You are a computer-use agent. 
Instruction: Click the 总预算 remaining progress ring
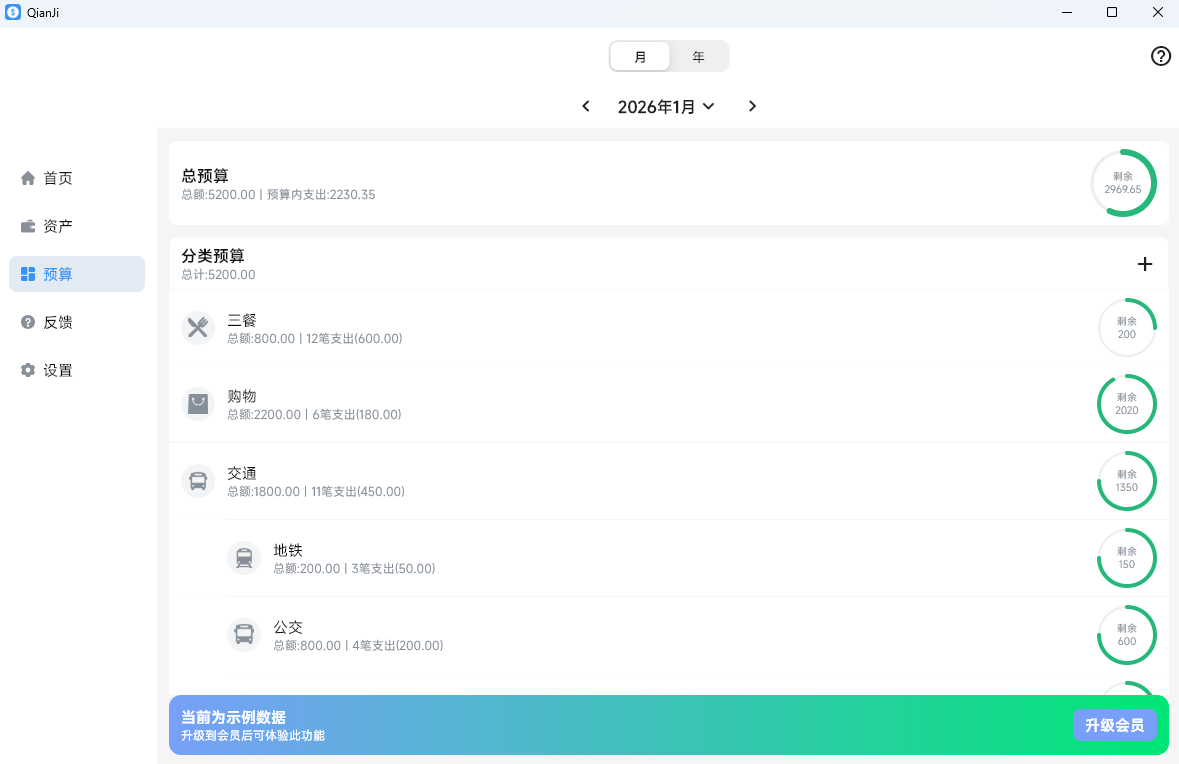click(1122, 183)
